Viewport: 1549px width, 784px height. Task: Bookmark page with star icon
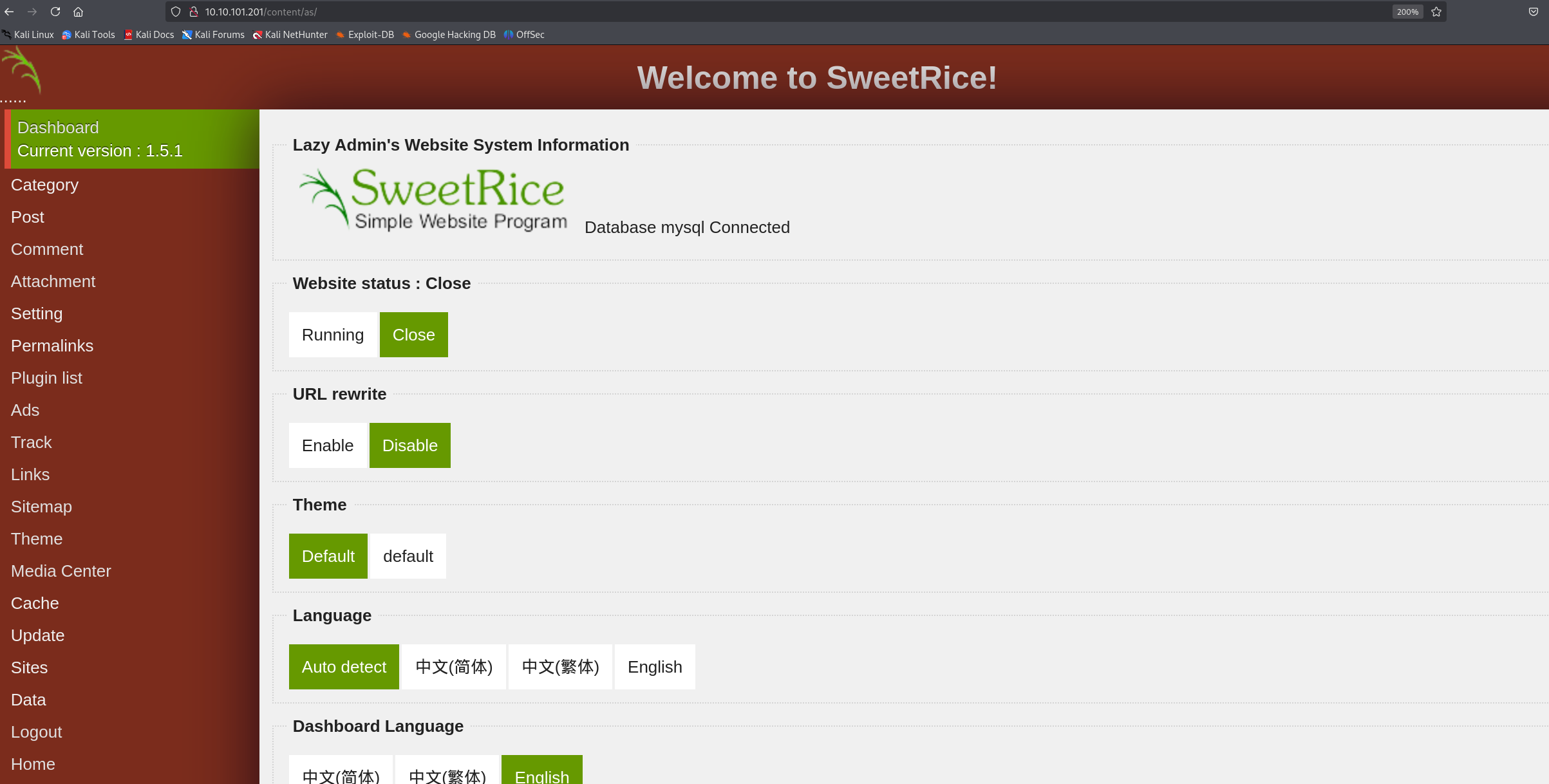(1436, 12)
